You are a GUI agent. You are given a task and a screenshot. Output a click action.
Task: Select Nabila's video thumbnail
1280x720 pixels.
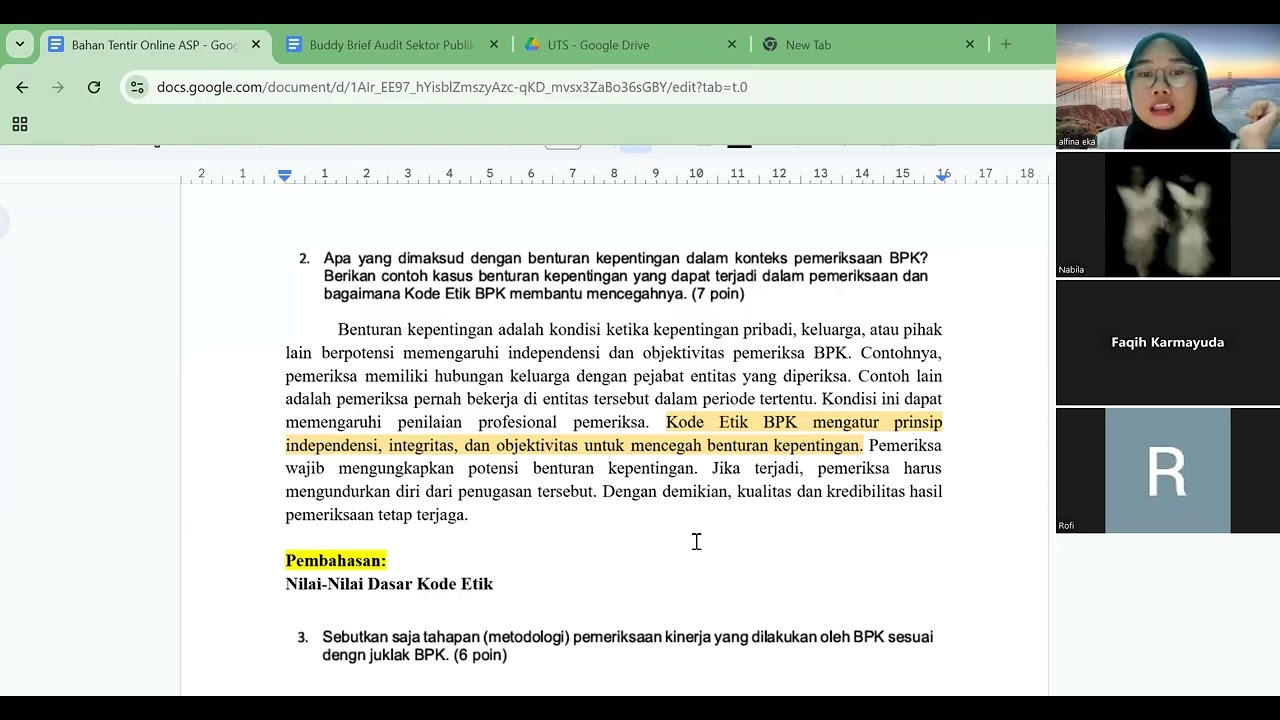click(x=1168, y=215)
